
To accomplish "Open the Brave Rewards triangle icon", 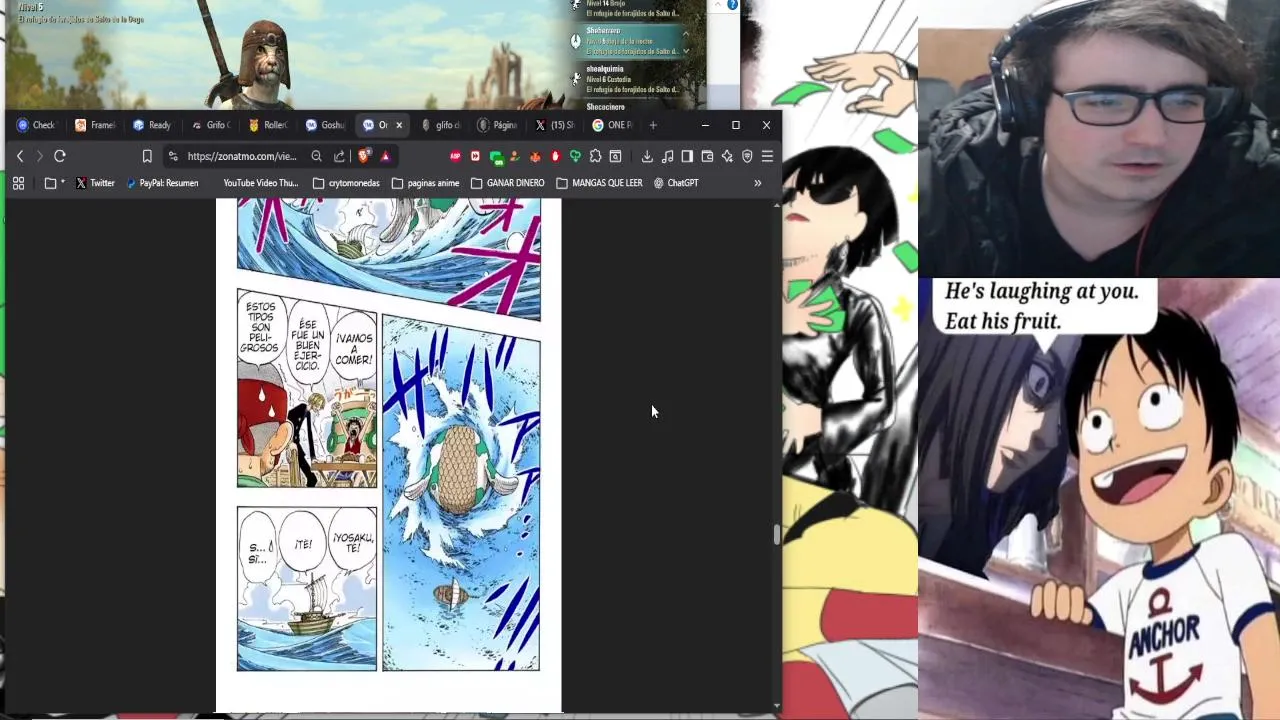I will 385,156.
